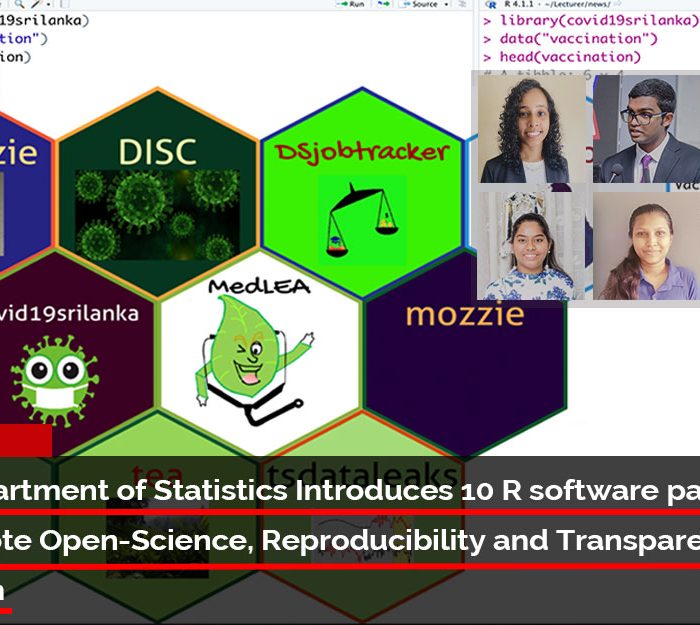Screen dimensions: 700x625
Task: Expand the Source options dropdown arrow
Action: point(446,5)
